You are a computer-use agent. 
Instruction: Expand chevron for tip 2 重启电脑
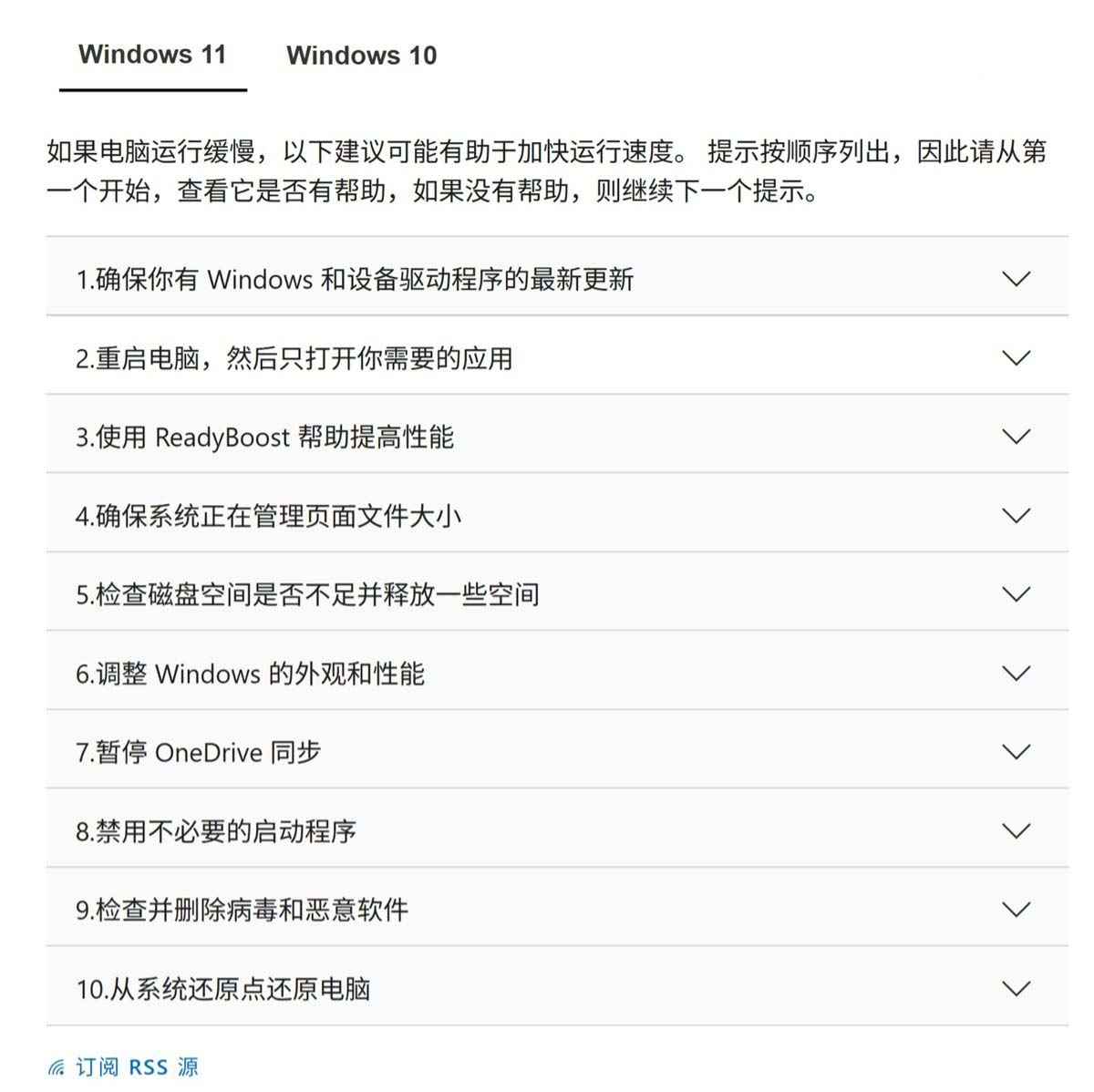[x=1016, y=357]
